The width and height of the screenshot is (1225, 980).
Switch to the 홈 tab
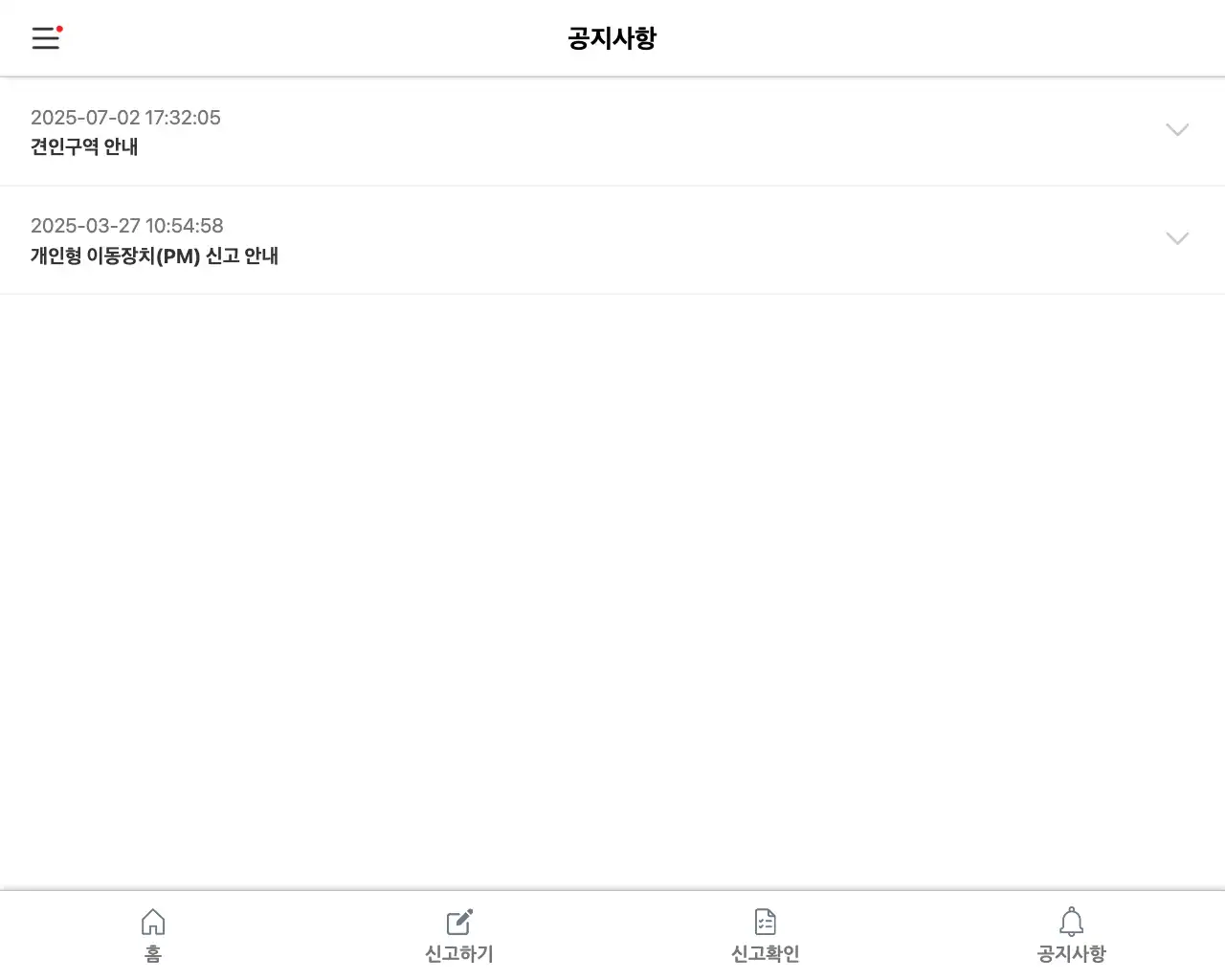[153, 933]
